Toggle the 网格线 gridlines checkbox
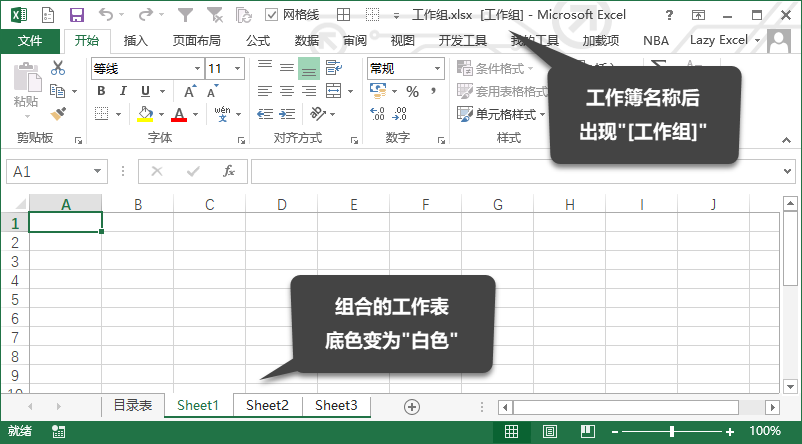The height and width of the screenshot is (444, 802). [272, 15]
